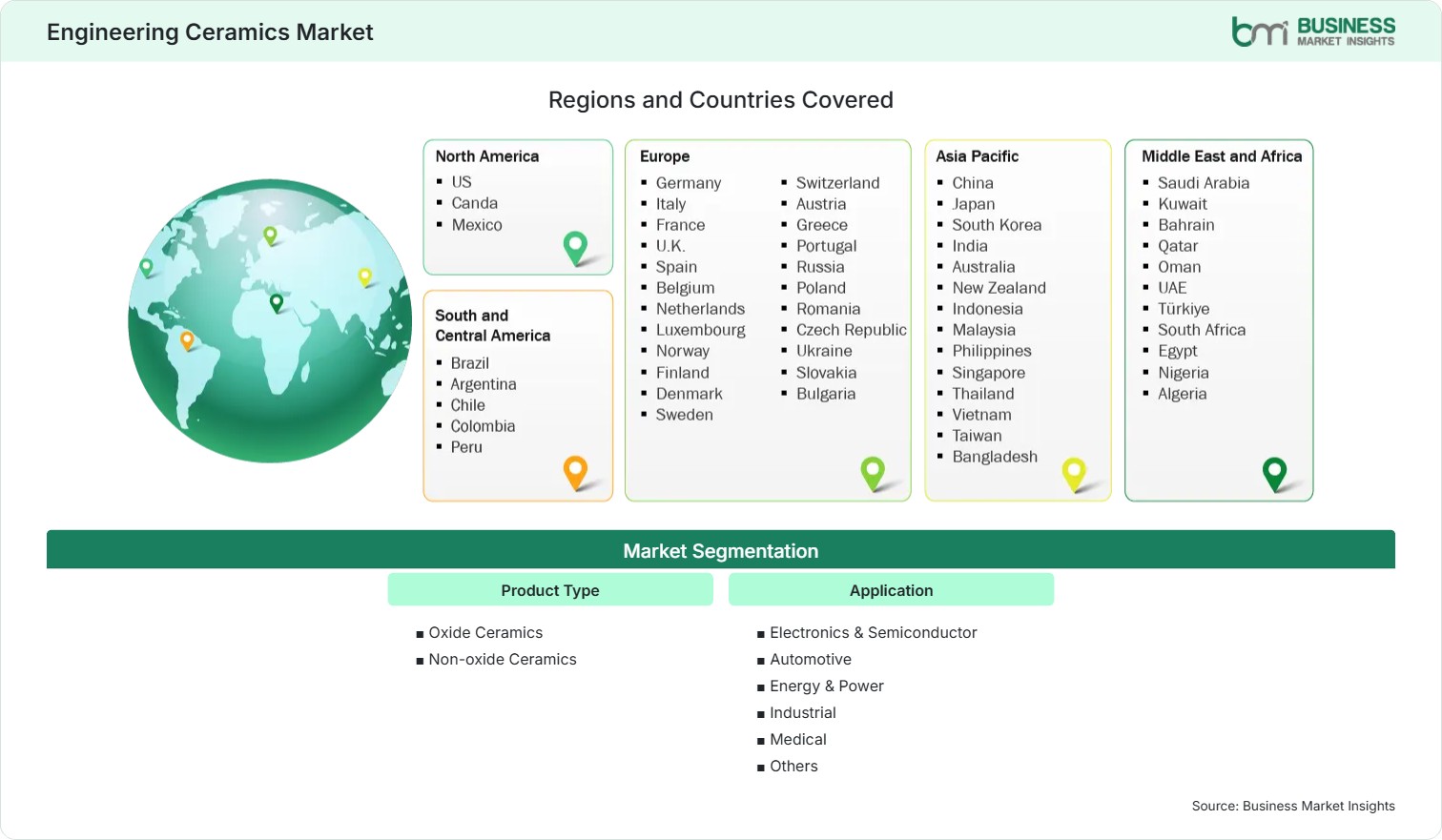This screenshot has width=1442, height=840.
Task: Click Czech Republic in Europe list
Action: pos(852,330)
